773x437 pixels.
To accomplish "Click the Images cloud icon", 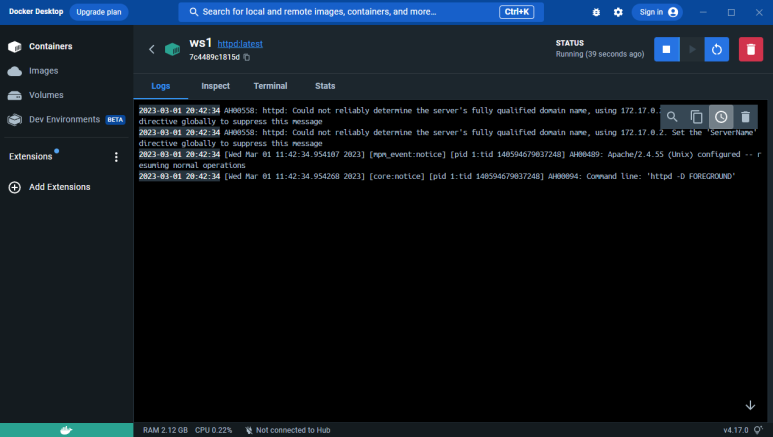I will click(x=15, y=71).
